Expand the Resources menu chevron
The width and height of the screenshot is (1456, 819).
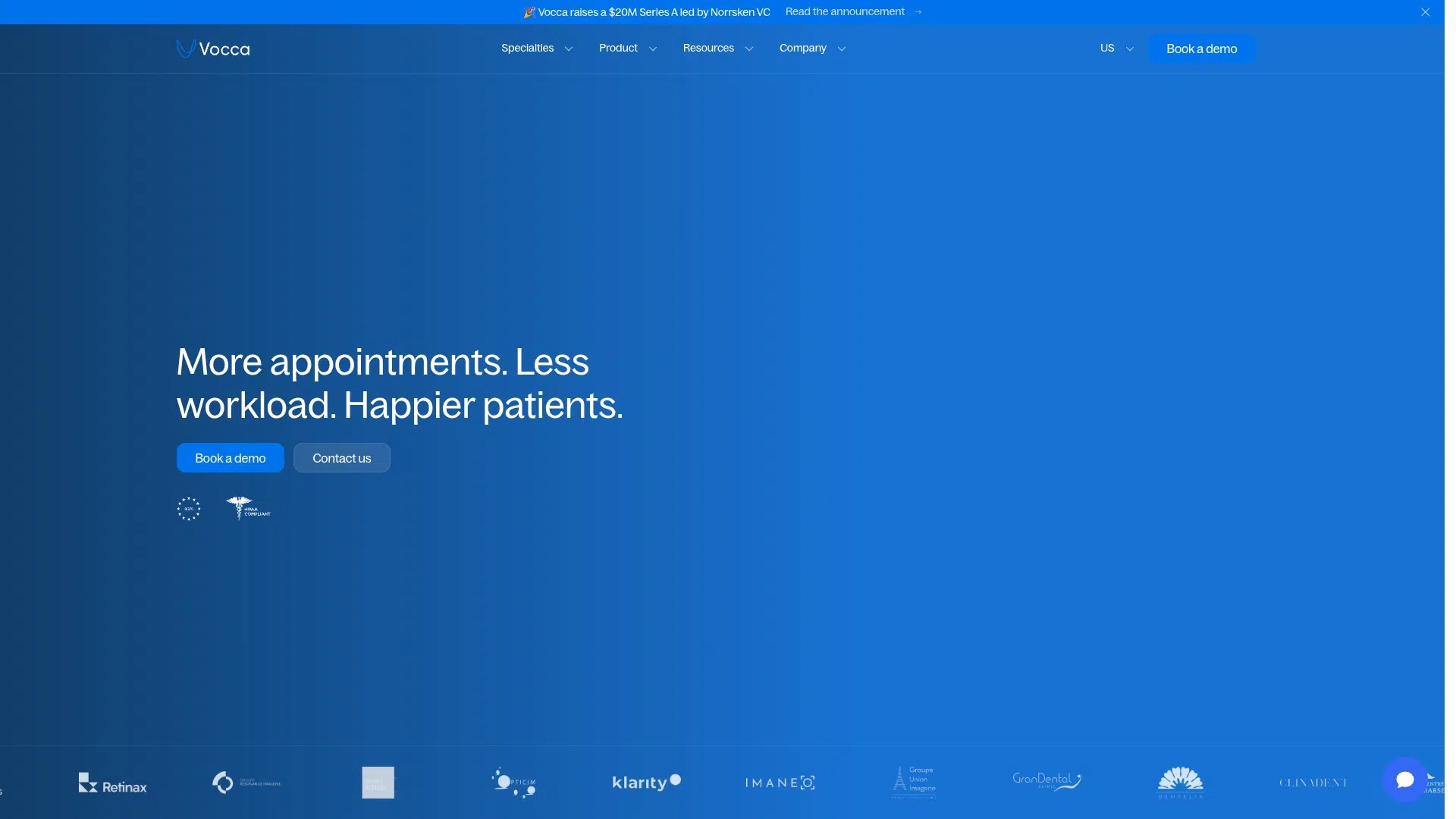749,49
